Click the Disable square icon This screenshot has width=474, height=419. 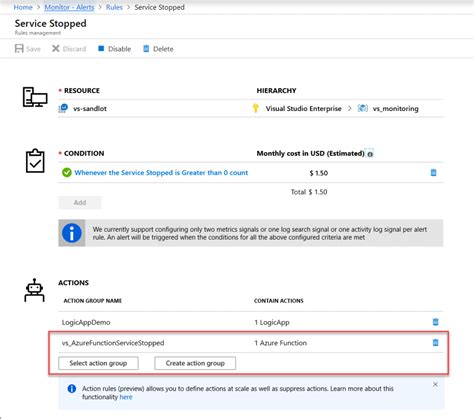point(101,49)
